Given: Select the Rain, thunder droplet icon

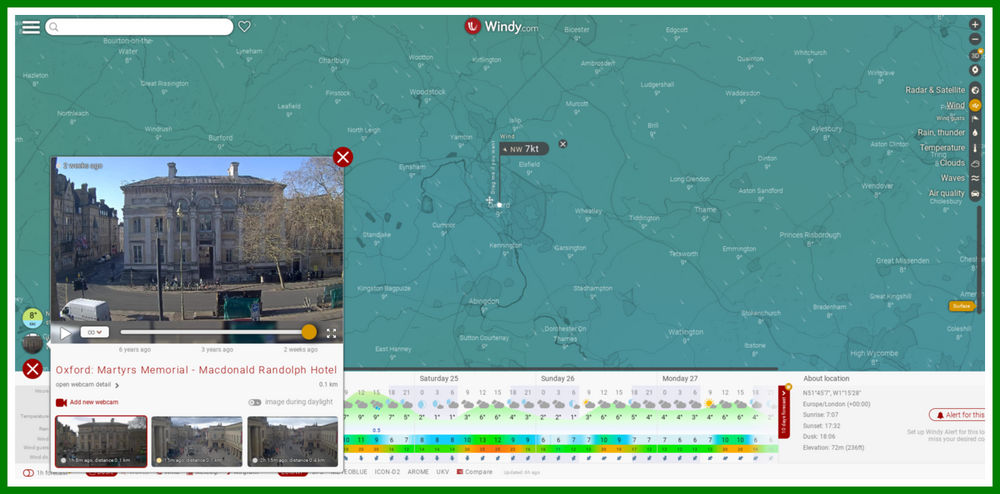Looking at the screenshot, I should click(x=975, y=133).
